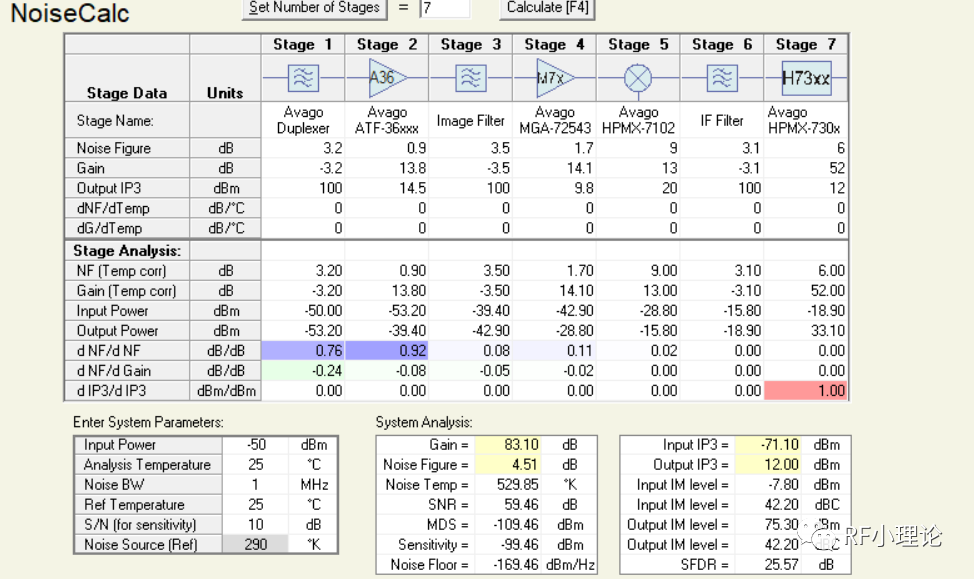Viewport: 974px width, 579px height.
Task: Click the Stage 4 column header
Action: pyautogui.click(x=554, y=44)
